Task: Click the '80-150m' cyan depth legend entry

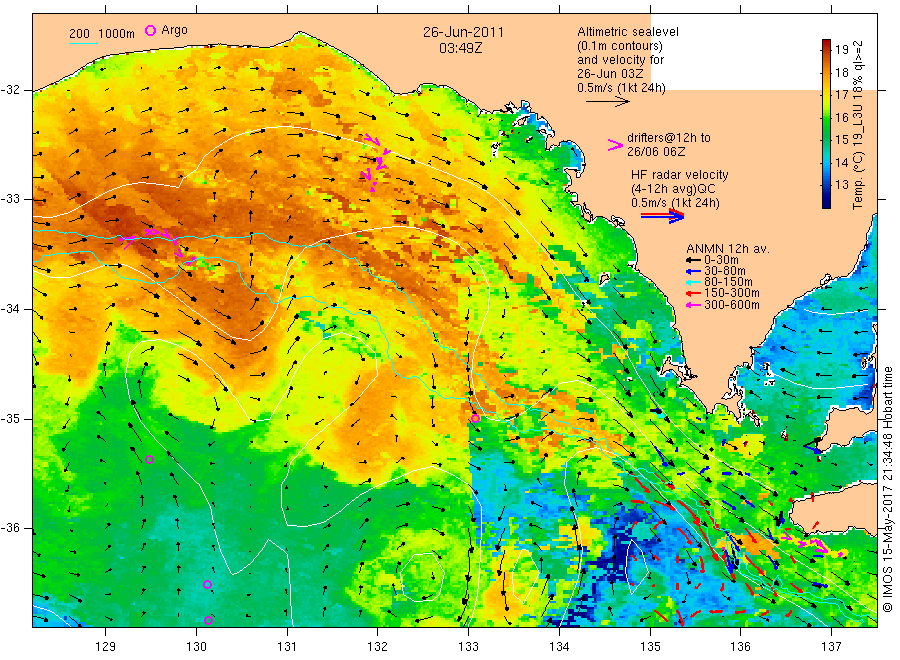Action: pyautogui.click(x=719, y=282)
